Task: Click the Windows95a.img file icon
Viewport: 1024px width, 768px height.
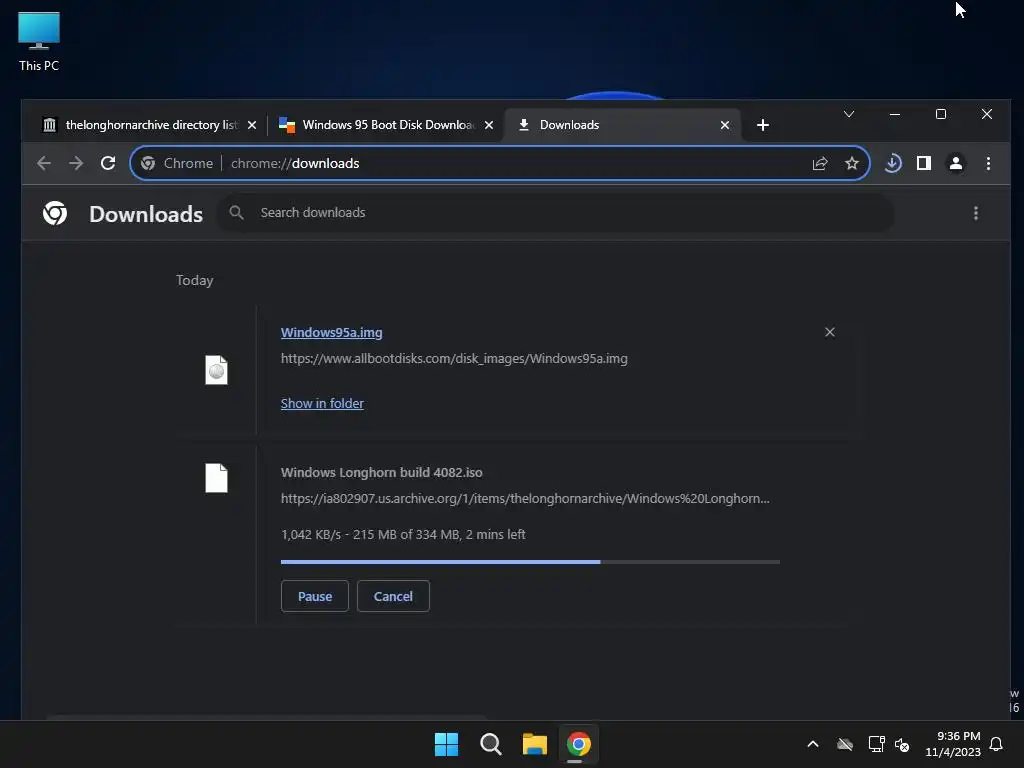Action: click(x=216, y=370)
